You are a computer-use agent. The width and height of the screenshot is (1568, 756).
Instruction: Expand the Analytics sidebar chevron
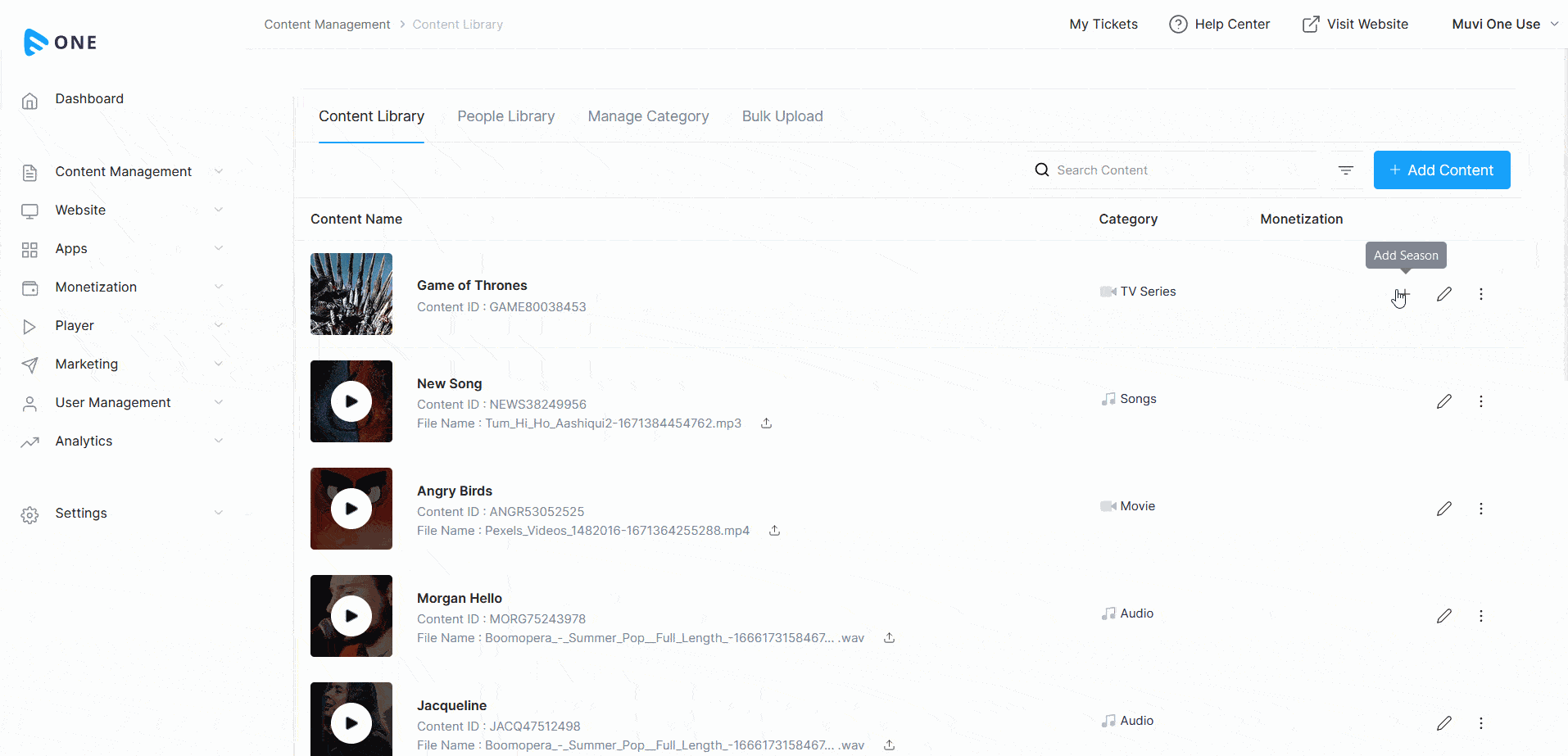pos(219,441)
